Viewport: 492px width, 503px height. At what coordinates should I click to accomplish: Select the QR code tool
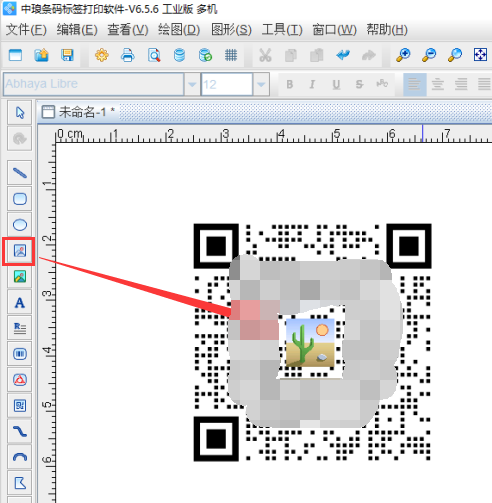coord(20,406)
